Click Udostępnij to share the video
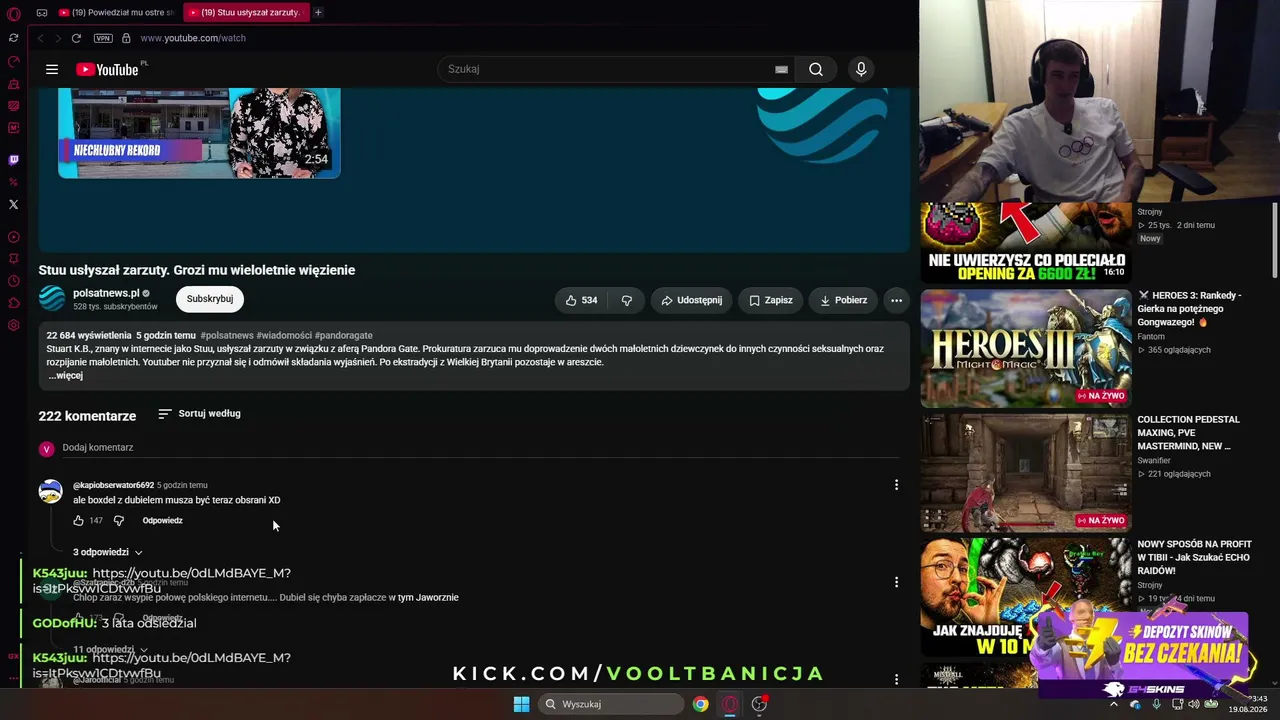1280x720 pixels. click(691, 300)
